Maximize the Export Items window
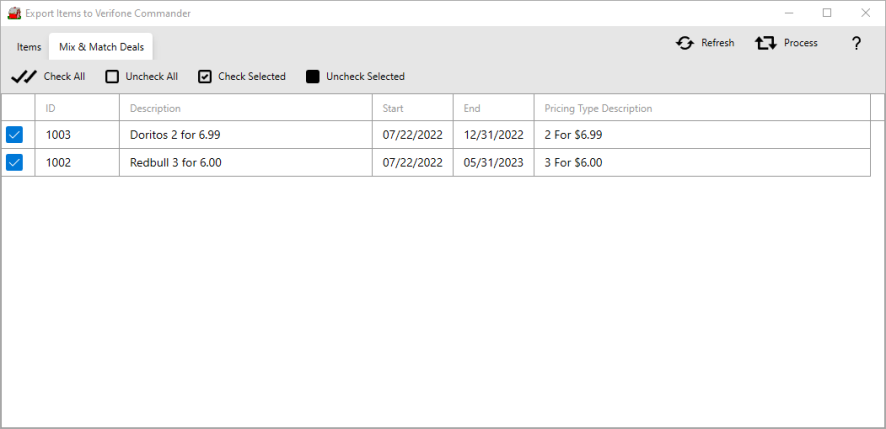The width and height of the screenshot is (886, 429). click(827, 13)
